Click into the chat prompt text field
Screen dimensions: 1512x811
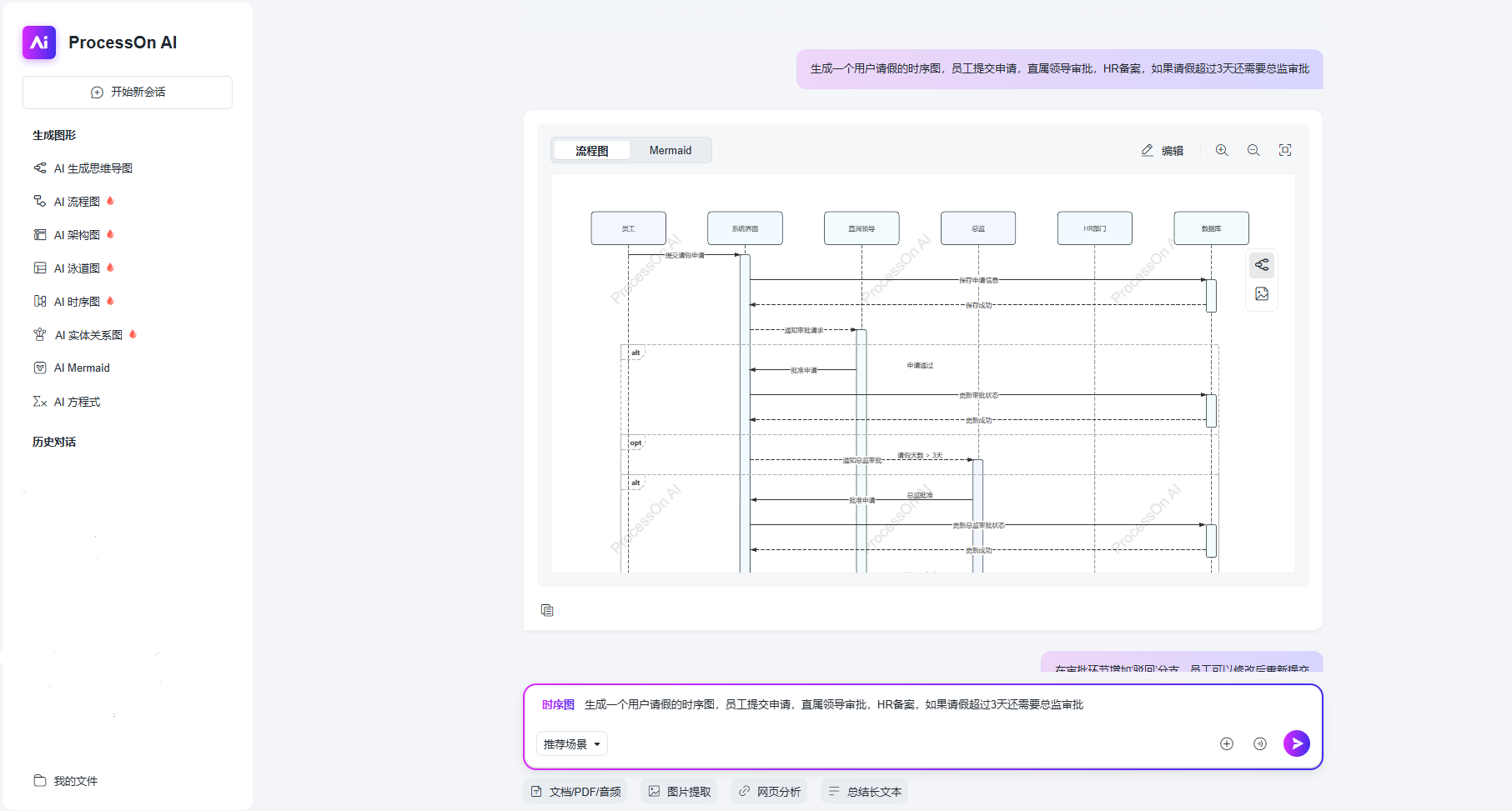click(917, 705)
